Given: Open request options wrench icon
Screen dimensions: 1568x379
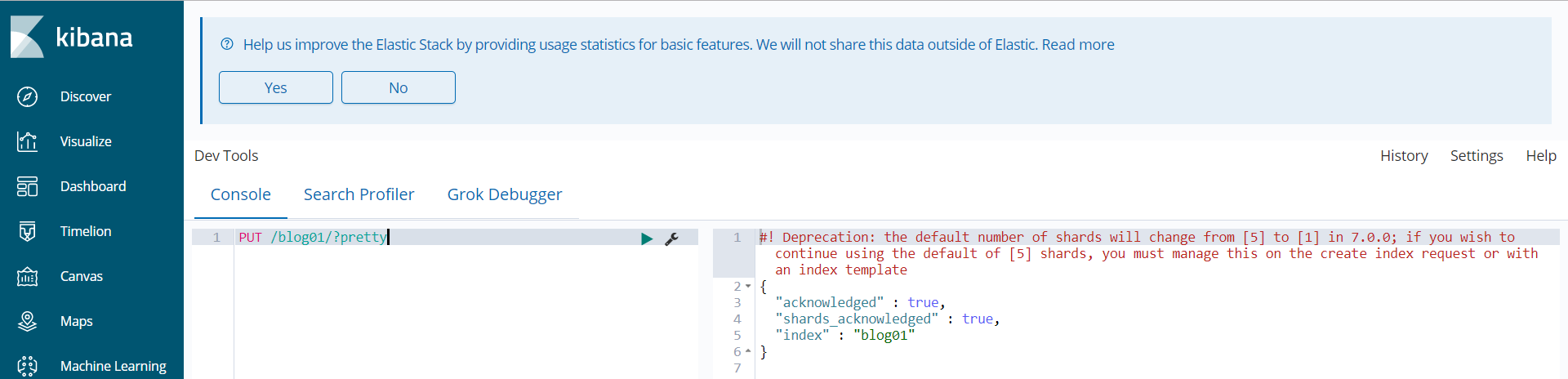Looking at the screenshot, I should [x=671, y=239].
